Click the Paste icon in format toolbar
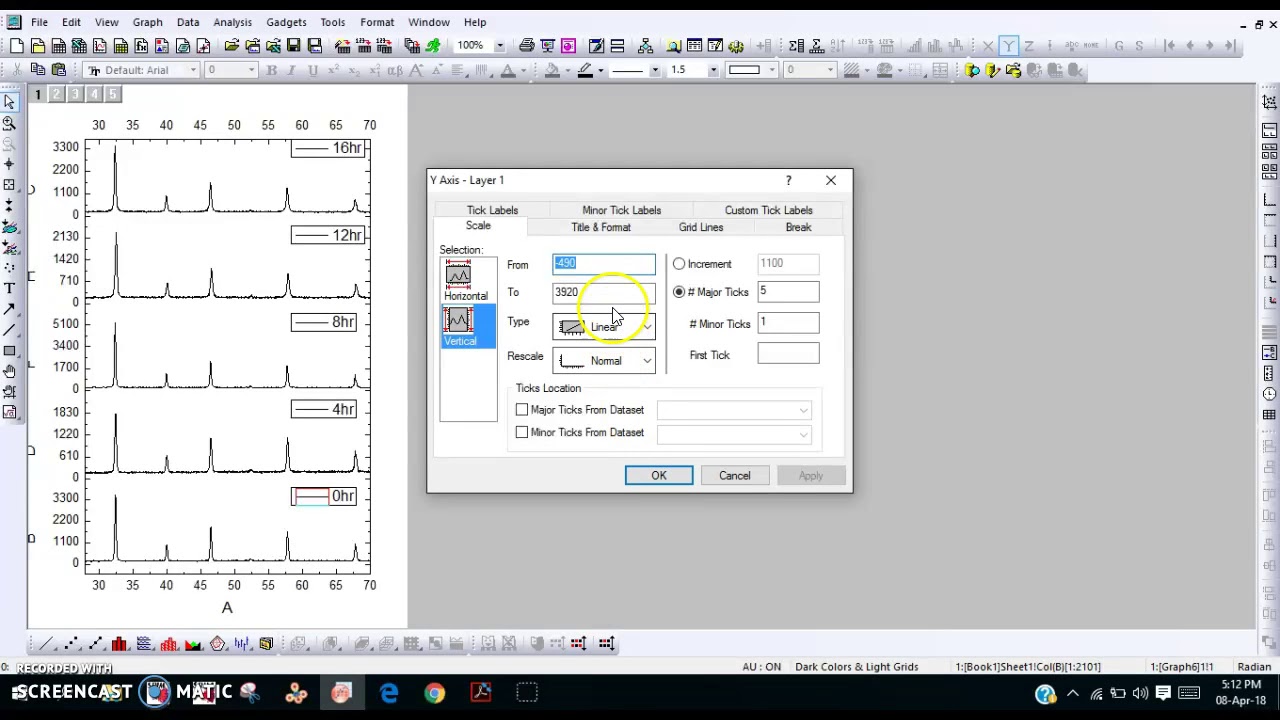The image size is (1280, 720). click(x=59, y=69)
